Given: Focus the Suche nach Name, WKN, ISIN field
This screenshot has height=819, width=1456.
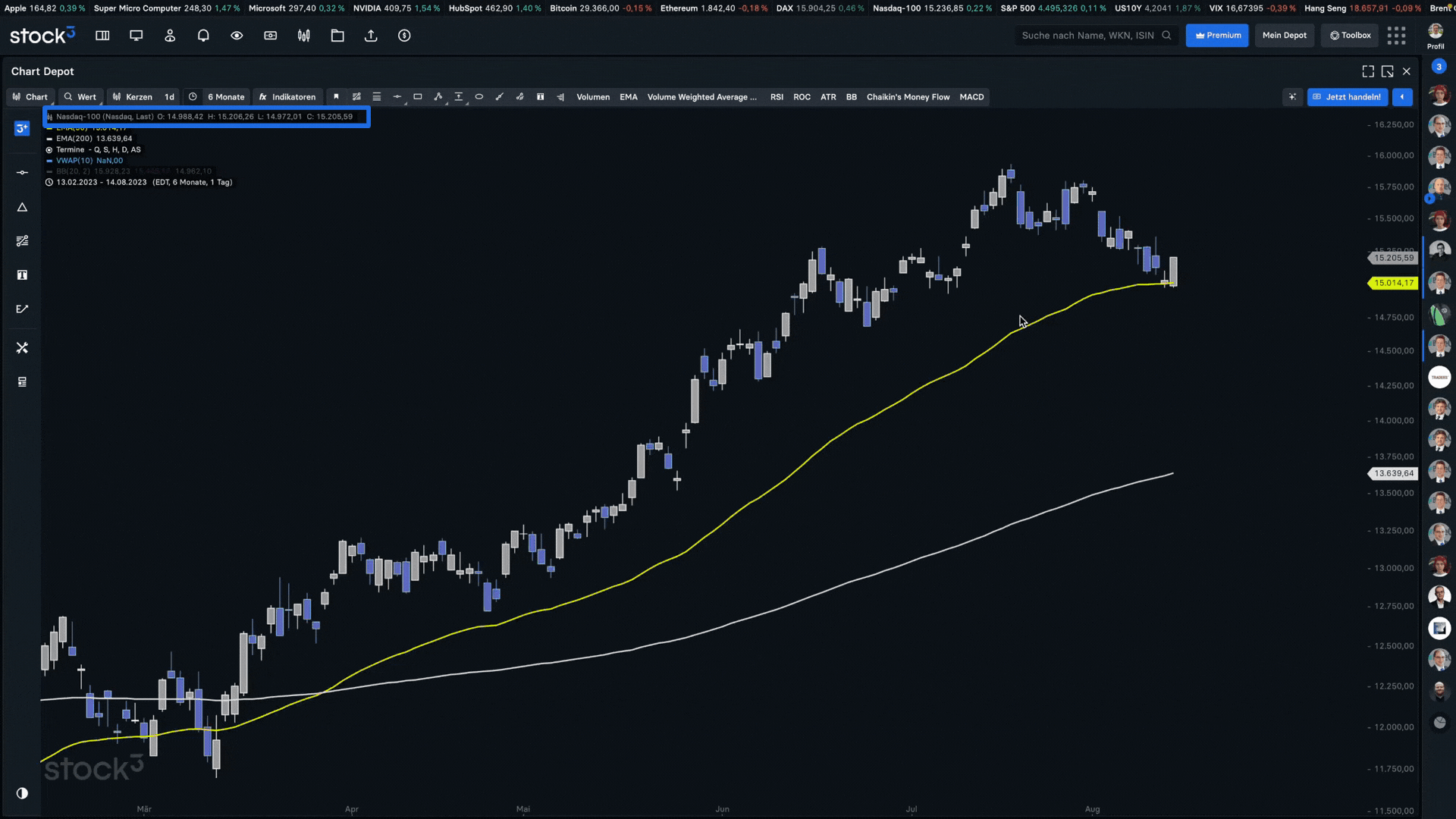Looking at the screenshot, I should pyautogui.click(x=1097, y=36).
